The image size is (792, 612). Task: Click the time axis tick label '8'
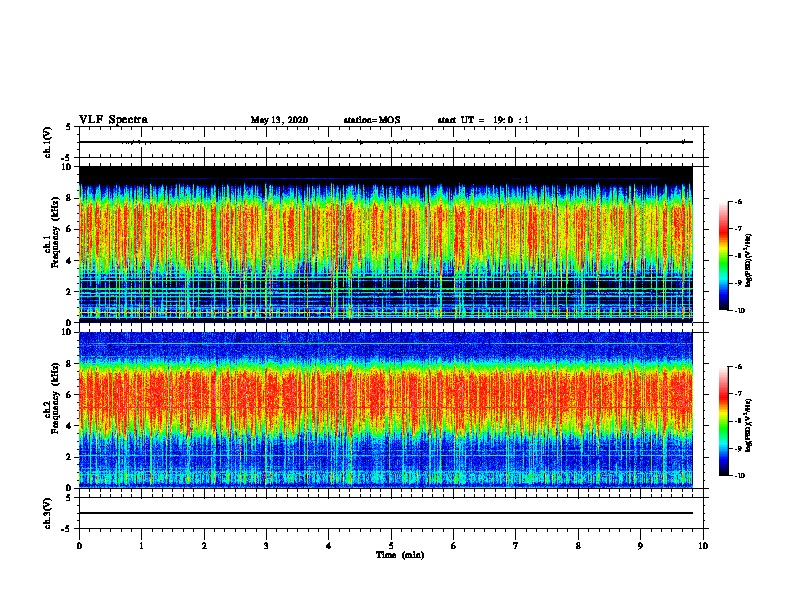578,546
